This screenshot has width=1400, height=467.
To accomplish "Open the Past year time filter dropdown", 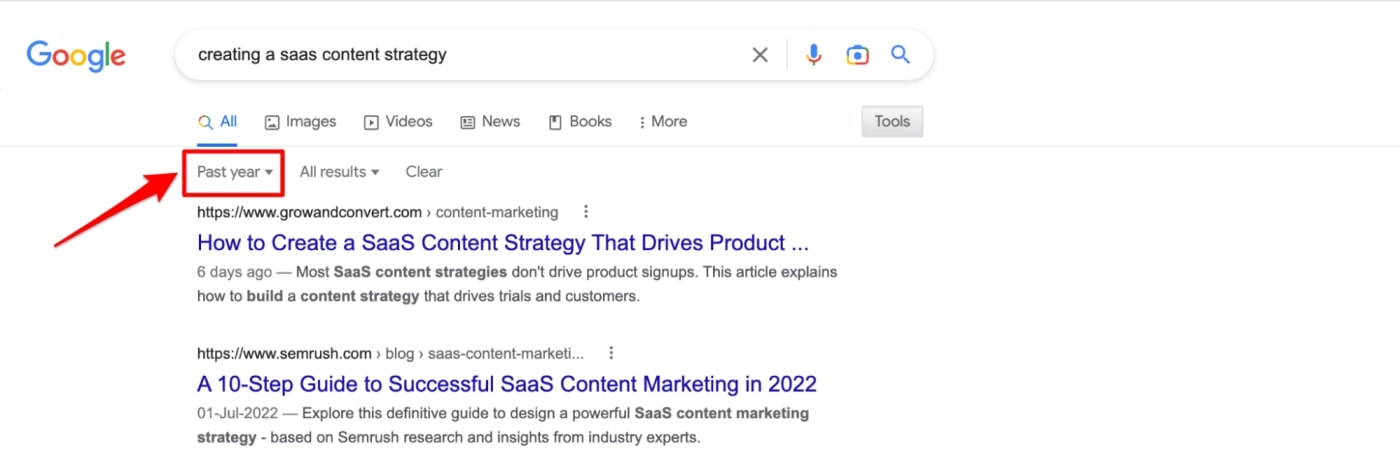I will pyautogui.click(x=235, y=172).
